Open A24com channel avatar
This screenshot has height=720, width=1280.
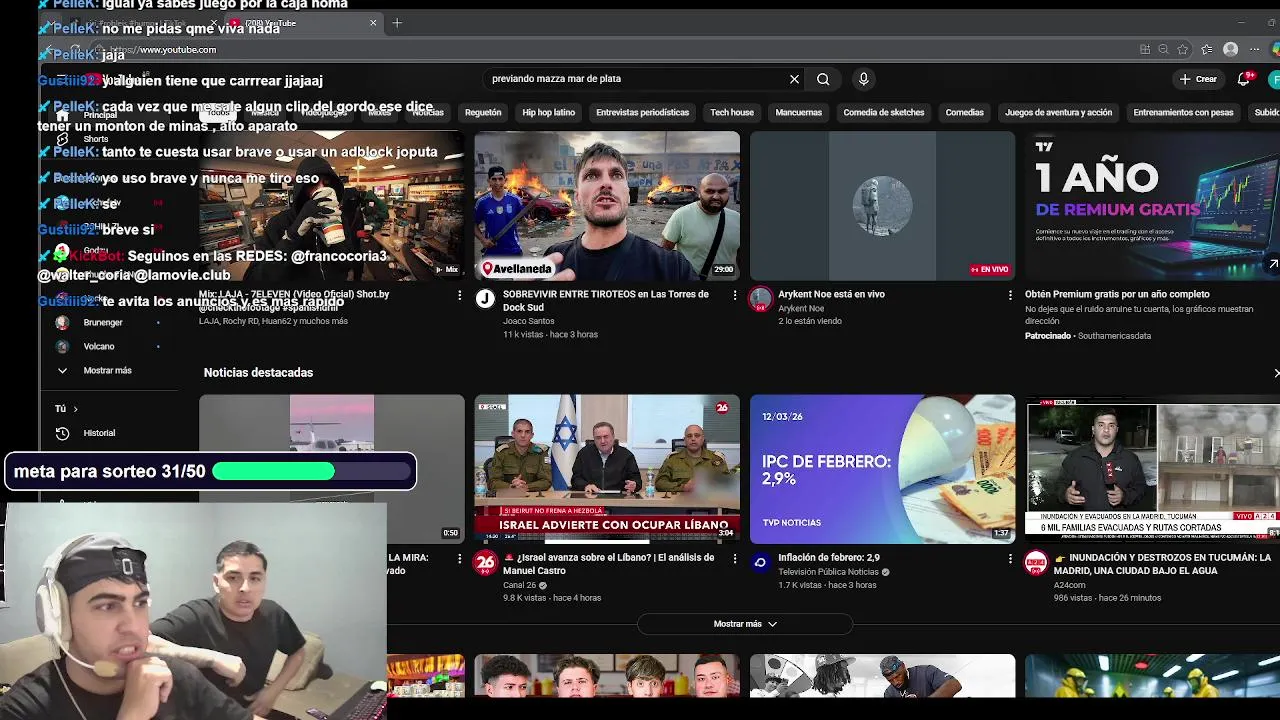click(x=1036, y=563)
